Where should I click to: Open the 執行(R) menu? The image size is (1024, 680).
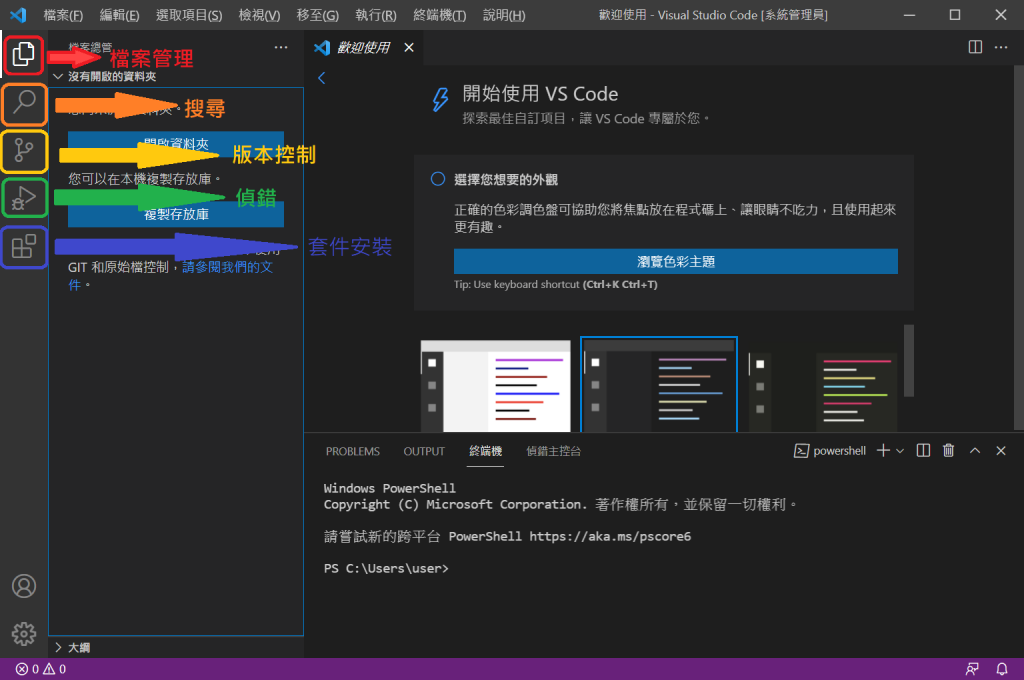[x=376, y=15]
